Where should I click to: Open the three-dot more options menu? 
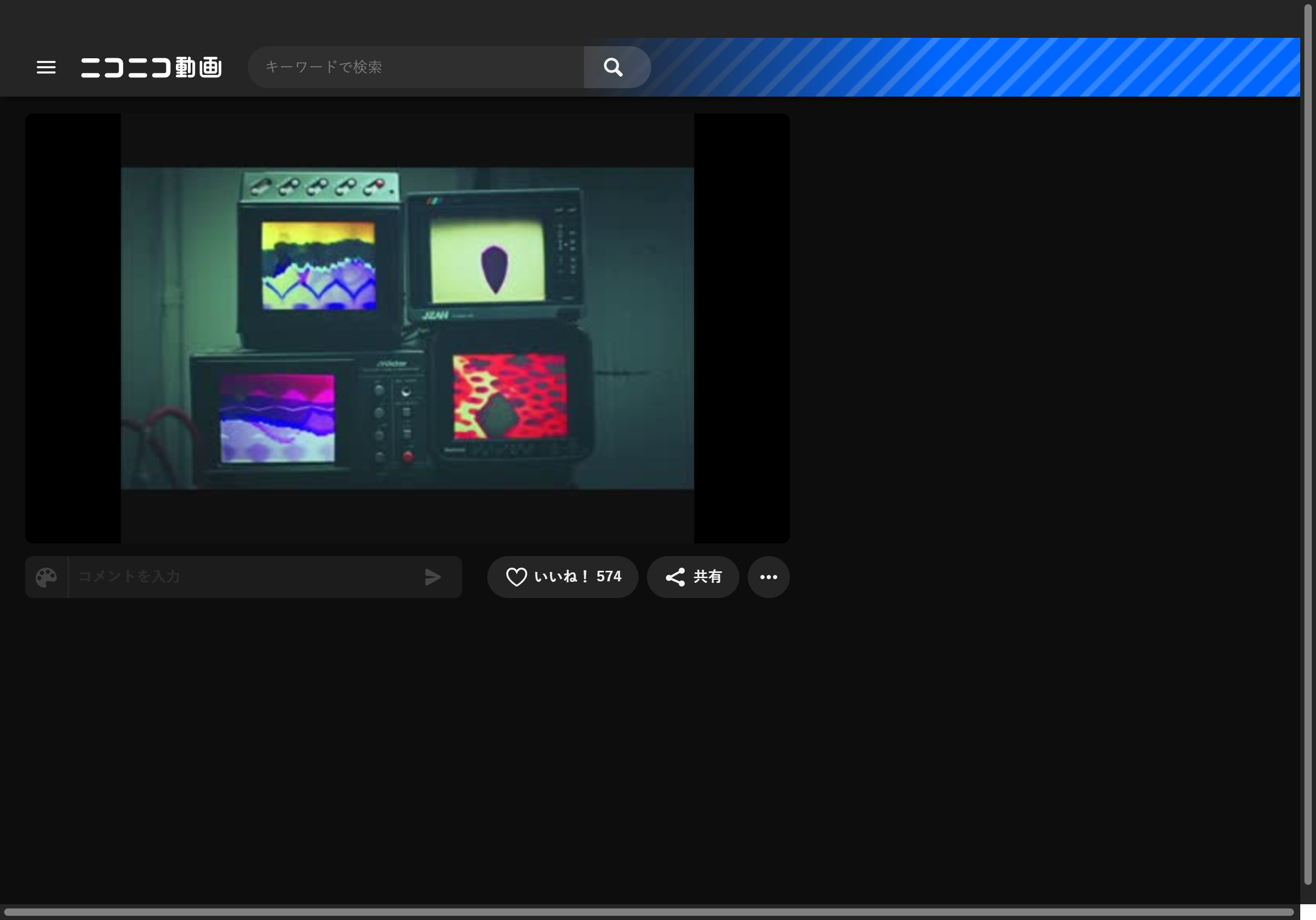click(768, 577)
